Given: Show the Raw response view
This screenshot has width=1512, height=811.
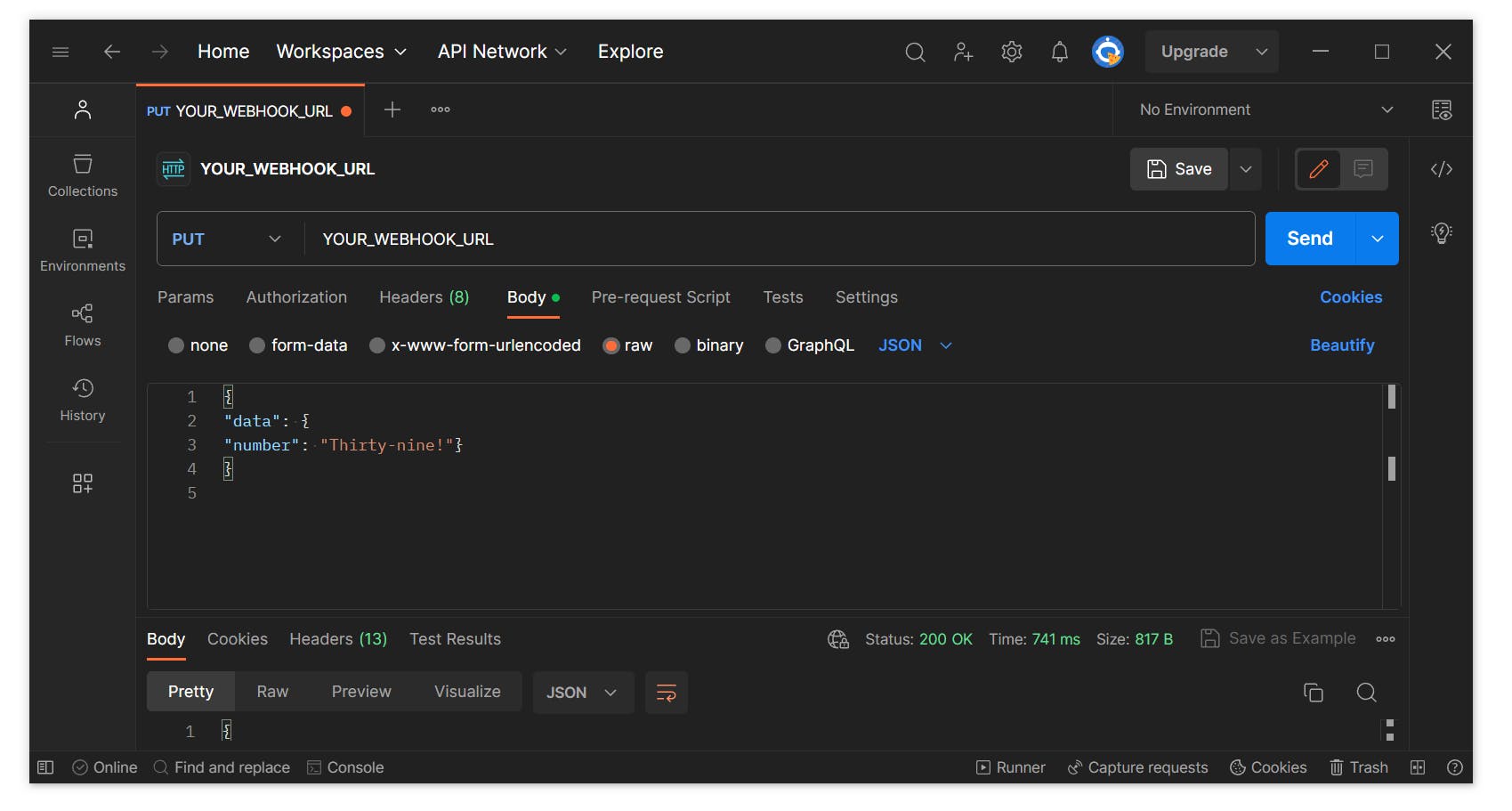Looking at the screenshot, I should point(272,692).
